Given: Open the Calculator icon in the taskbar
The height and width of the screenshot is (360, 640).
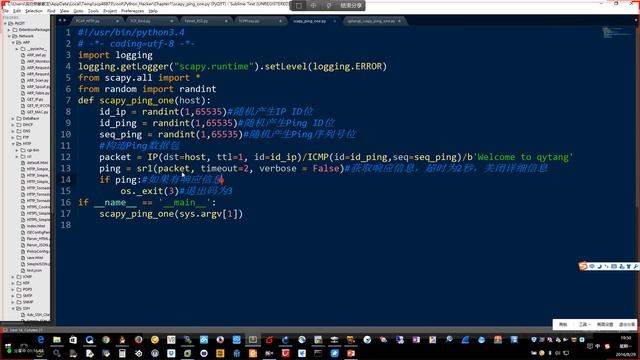Looking at the screenshot, I should pyautogui.click(x=122, y=353).
